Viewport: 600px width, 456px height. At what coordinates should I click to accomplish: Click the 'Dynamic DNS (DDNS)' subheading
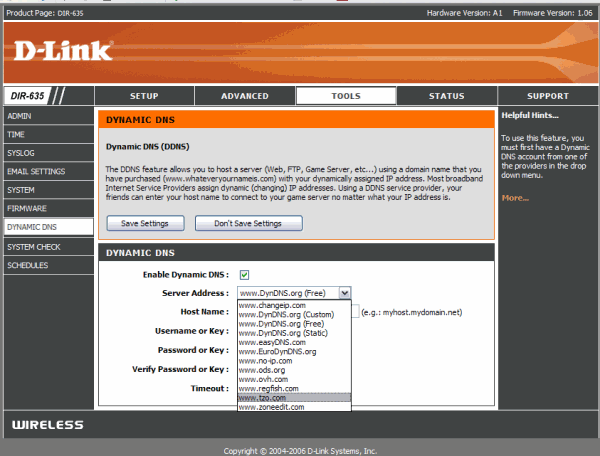pyautogui.click(x=148, y=147)
